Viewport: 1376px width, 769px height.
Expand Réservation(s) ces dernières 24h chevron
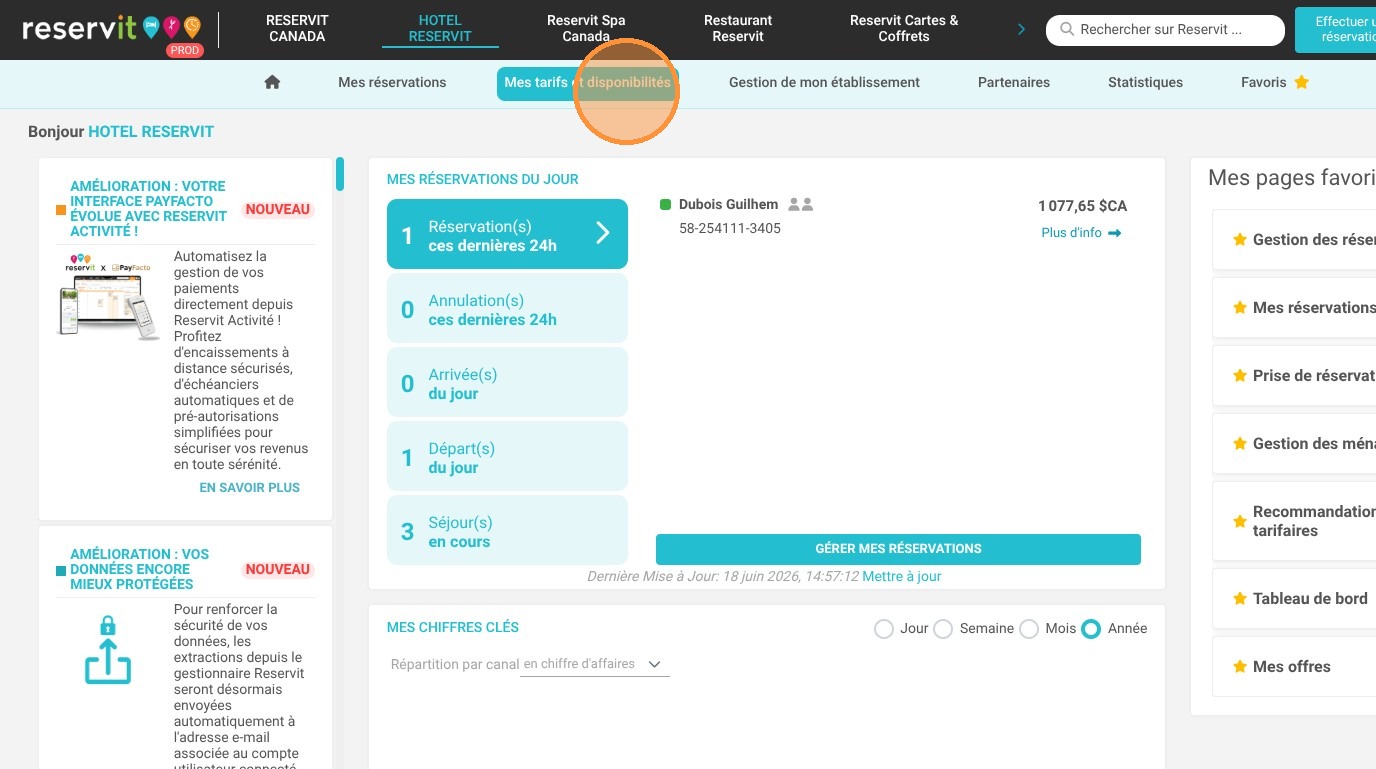coord(603,233)
